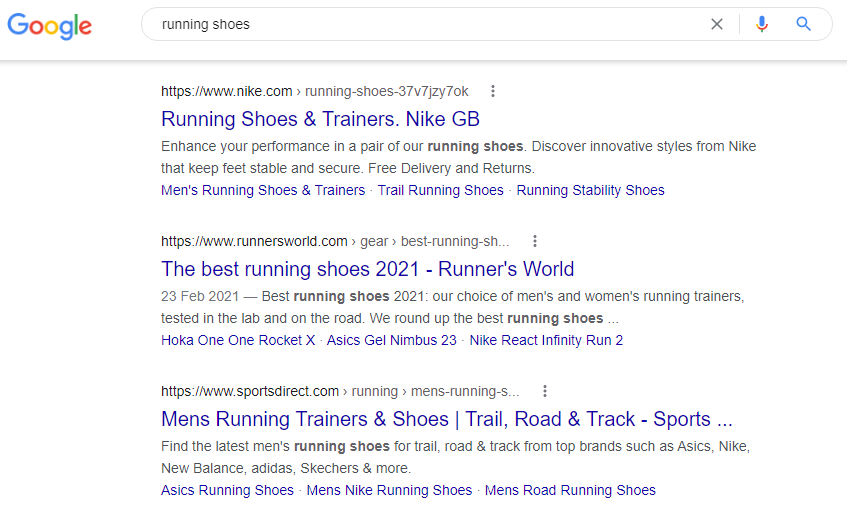Click the blue magnifier search icon

pos(803,24)
